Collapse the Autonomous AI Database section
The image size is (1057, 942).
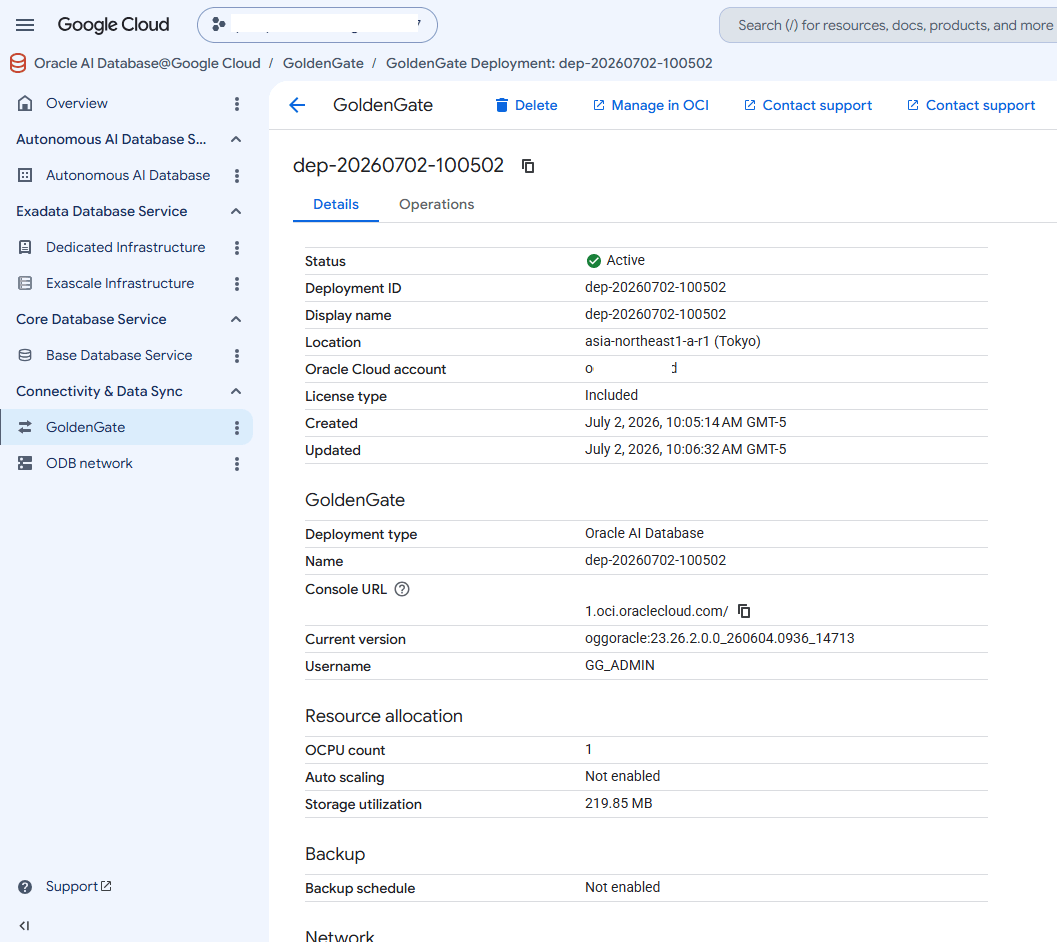click(236, 140)
